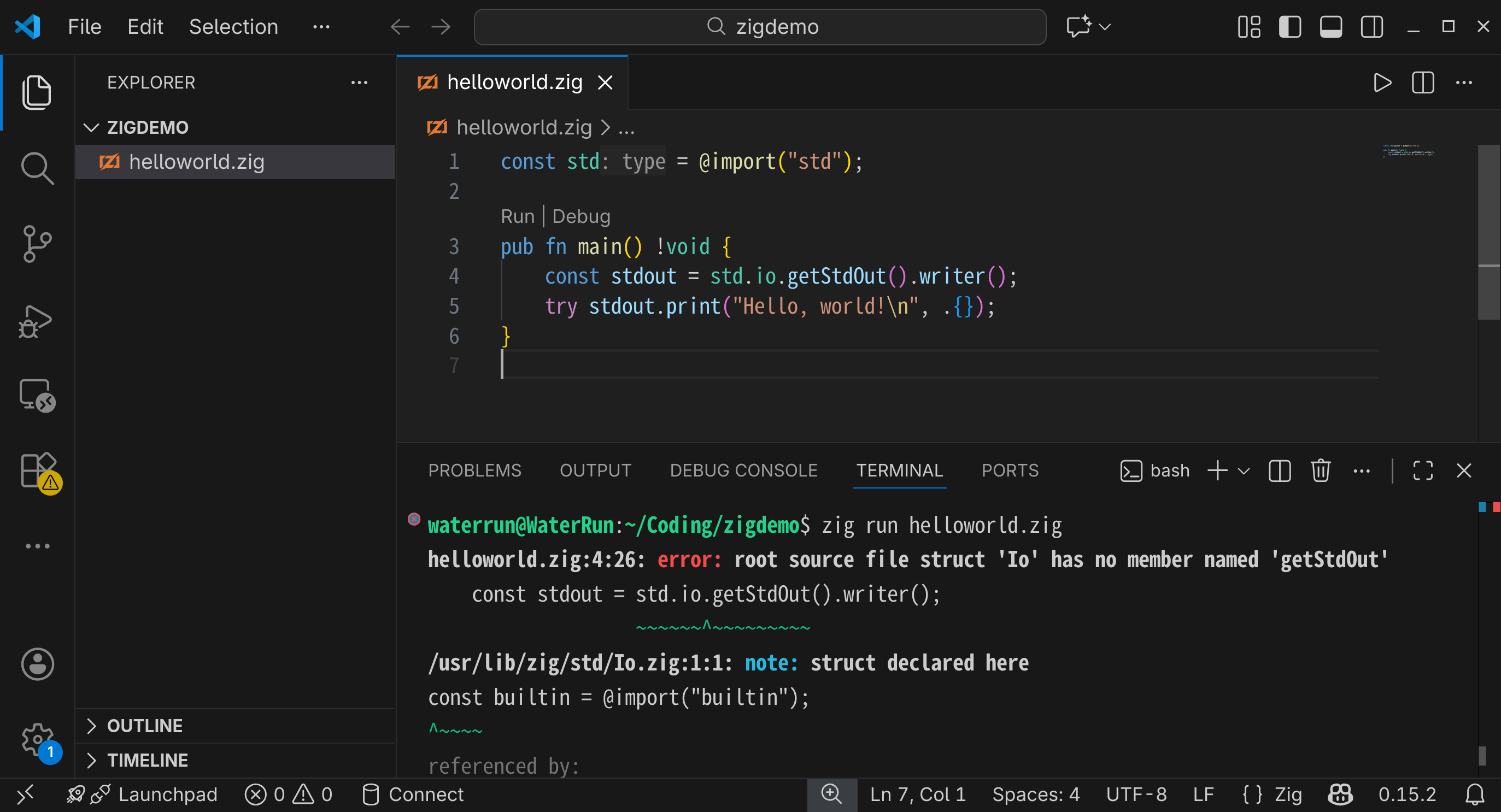The width and height of the screenshot is (1501, 812).
Task: Open the Extensions view
Action: [37, 470]
